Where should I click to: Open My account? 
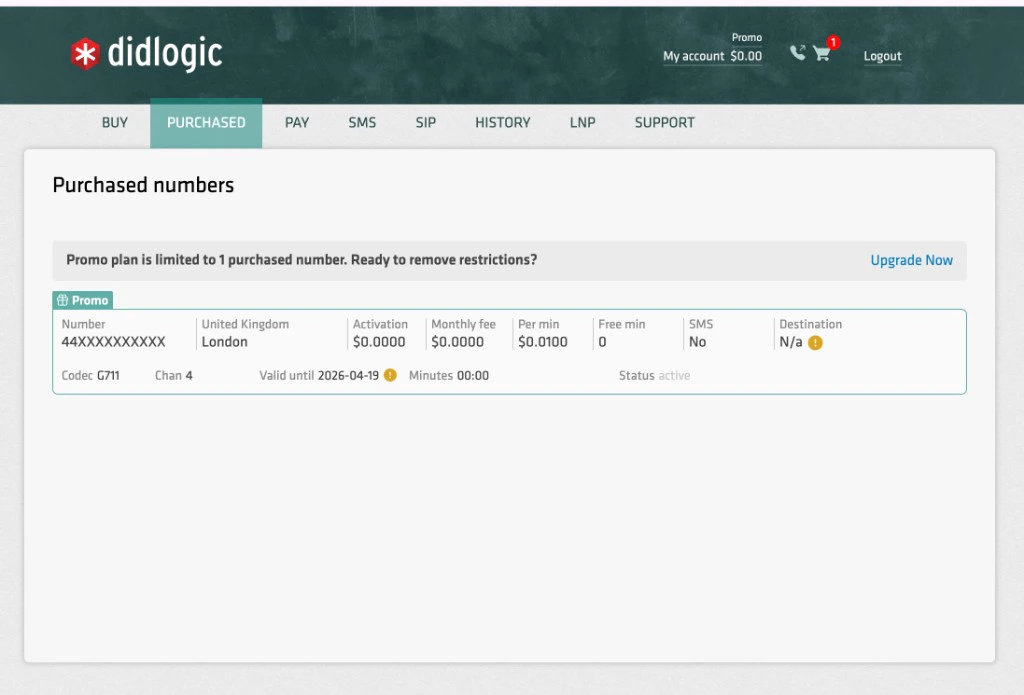[x=694, y=57]
